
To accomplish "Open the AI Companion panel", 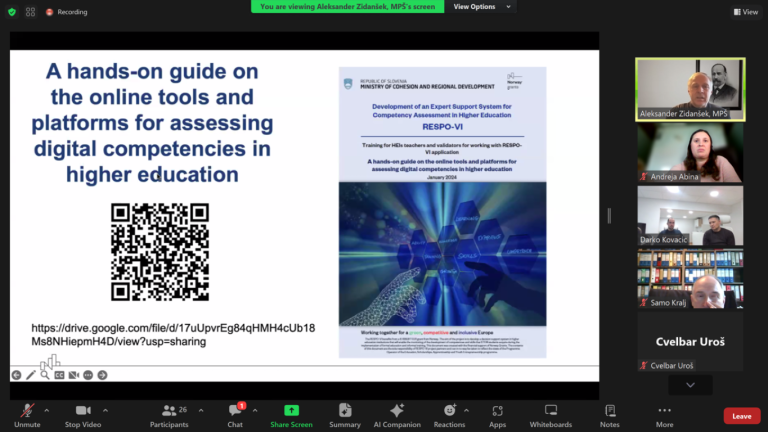I will coord(396,410).
